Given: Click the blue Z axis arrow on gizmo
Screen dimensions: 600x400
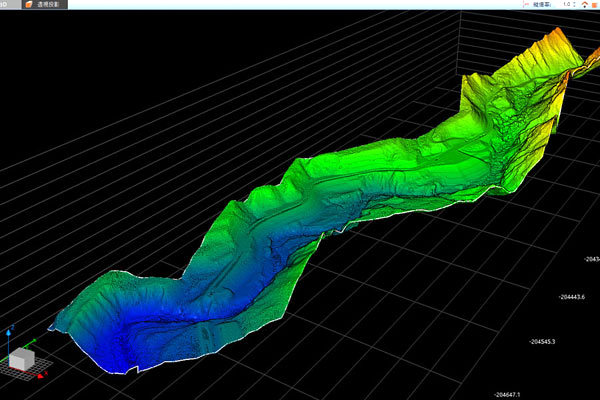Looking at the screenshot, I should [x=9, y=333].
